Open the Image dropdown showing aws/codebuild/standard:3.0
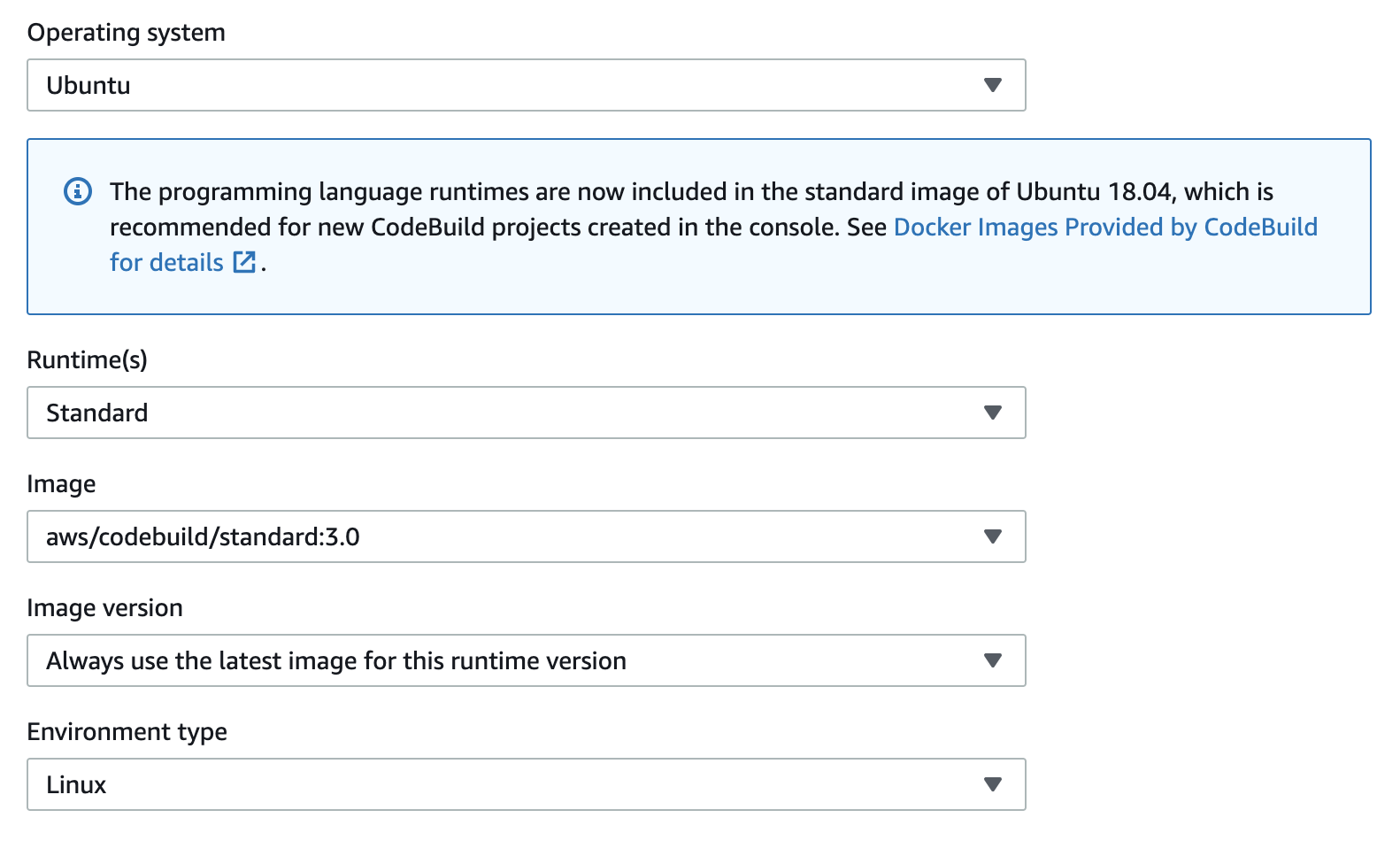 click(527, 536)
